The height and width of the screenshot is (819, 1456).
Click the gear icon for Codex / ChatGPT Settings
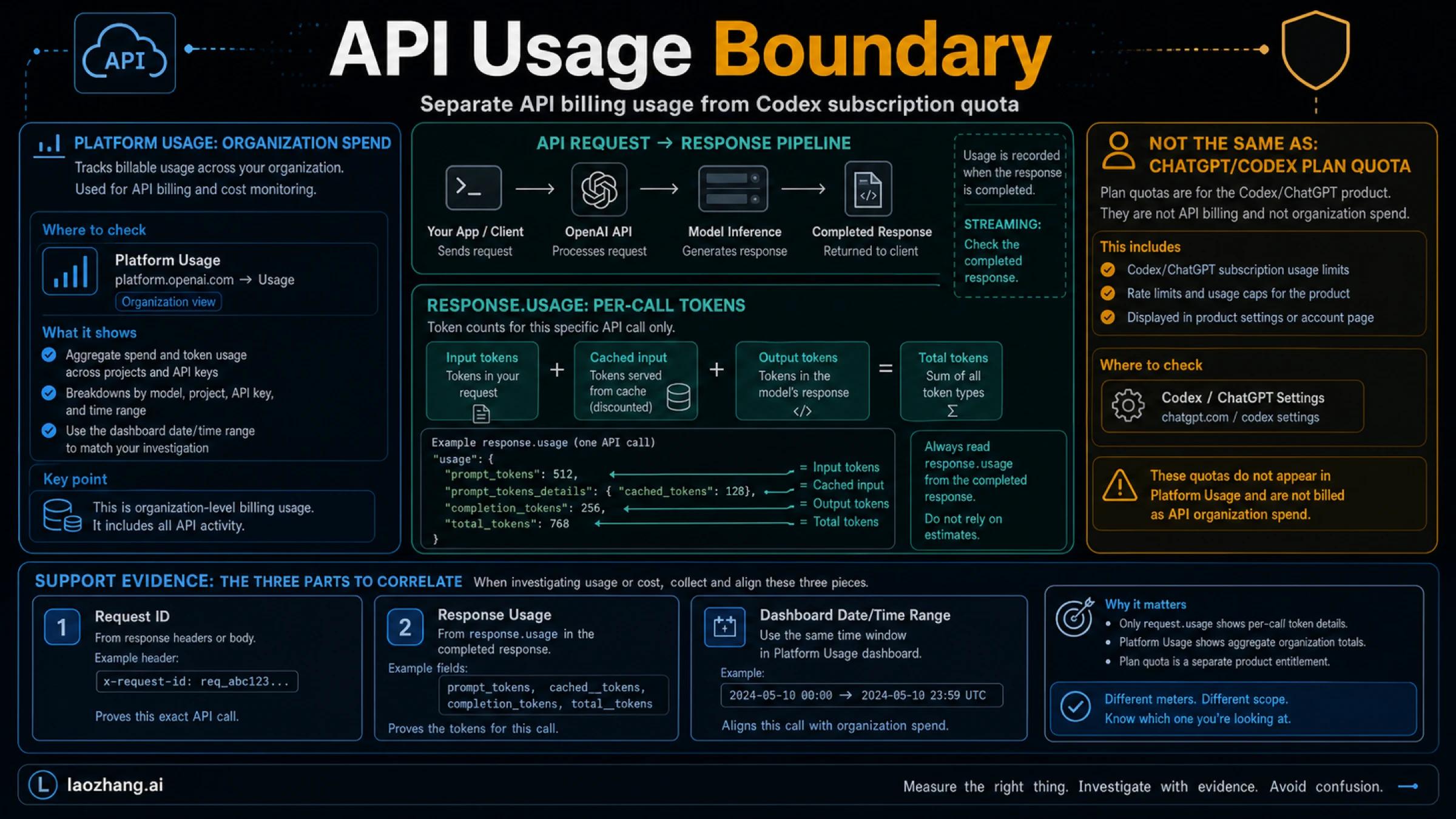1128,405
